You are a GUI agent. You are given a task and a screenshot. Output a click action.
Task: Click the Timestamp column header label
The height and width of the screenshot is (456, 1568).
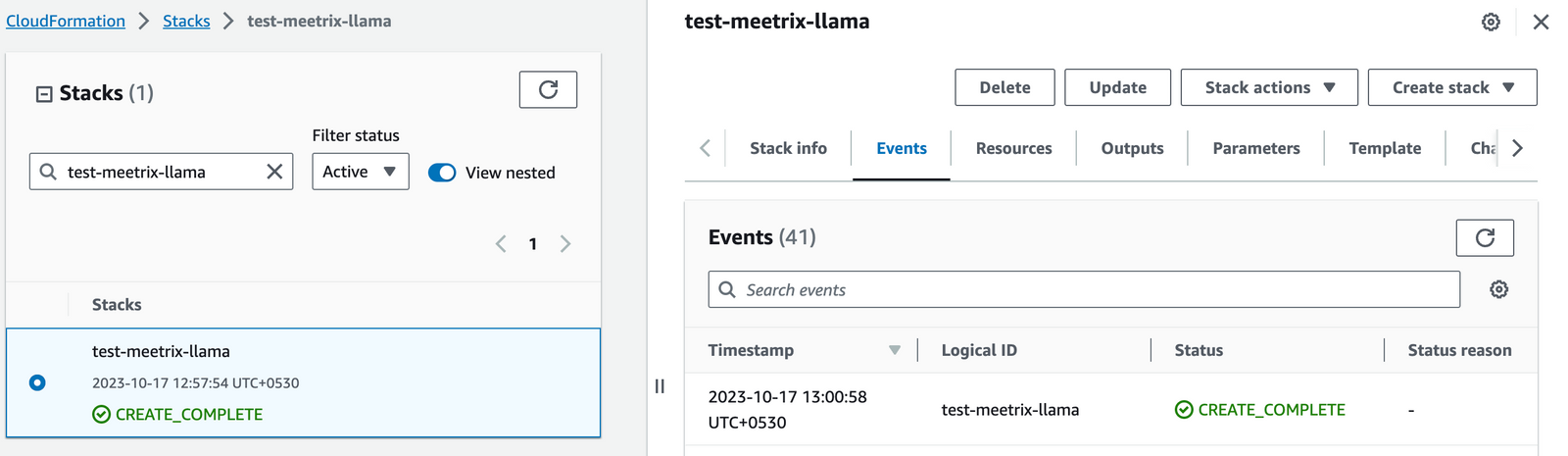click(751, 350)
